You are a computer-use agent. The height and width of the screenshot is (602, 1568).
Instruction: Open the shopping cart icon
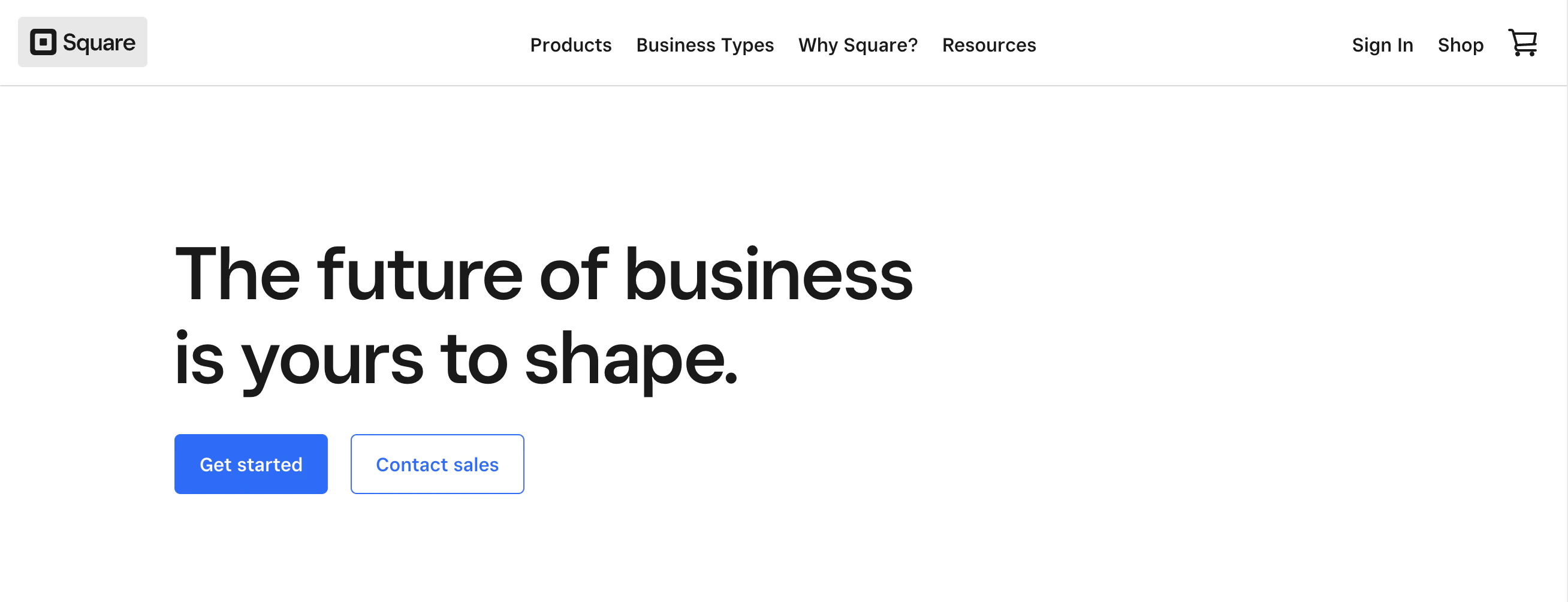click(1522, 43)
